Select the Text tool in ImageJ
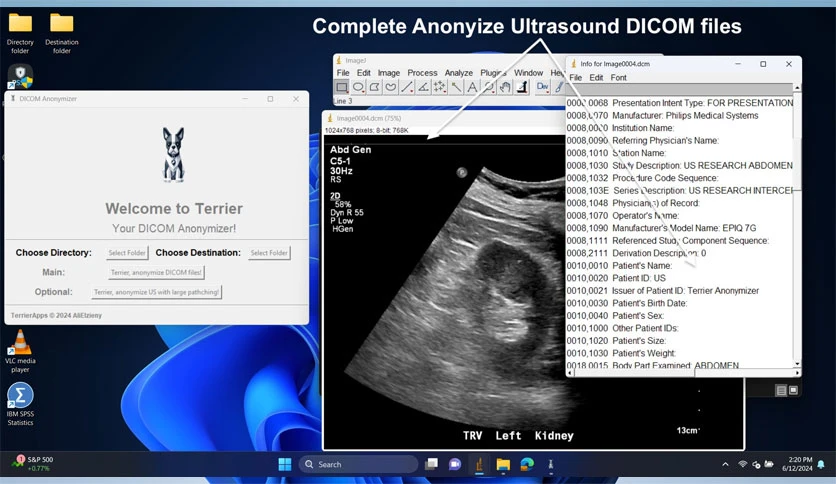The height and width of the screenshot is (484, 836). coord(472,87)
